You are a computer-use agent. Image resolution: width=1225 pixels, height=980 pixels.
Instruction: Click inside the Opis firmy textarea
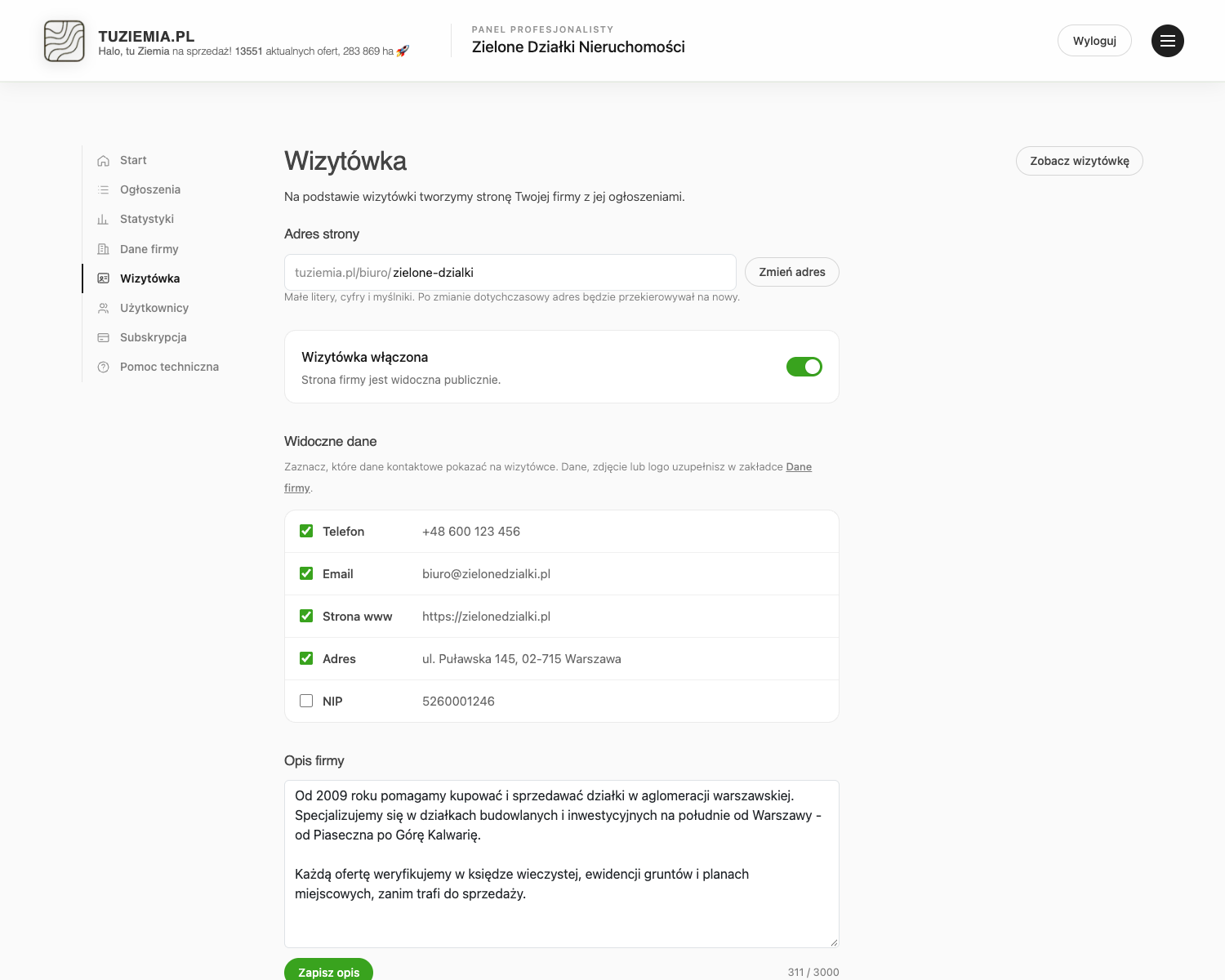tap(562, 864)
